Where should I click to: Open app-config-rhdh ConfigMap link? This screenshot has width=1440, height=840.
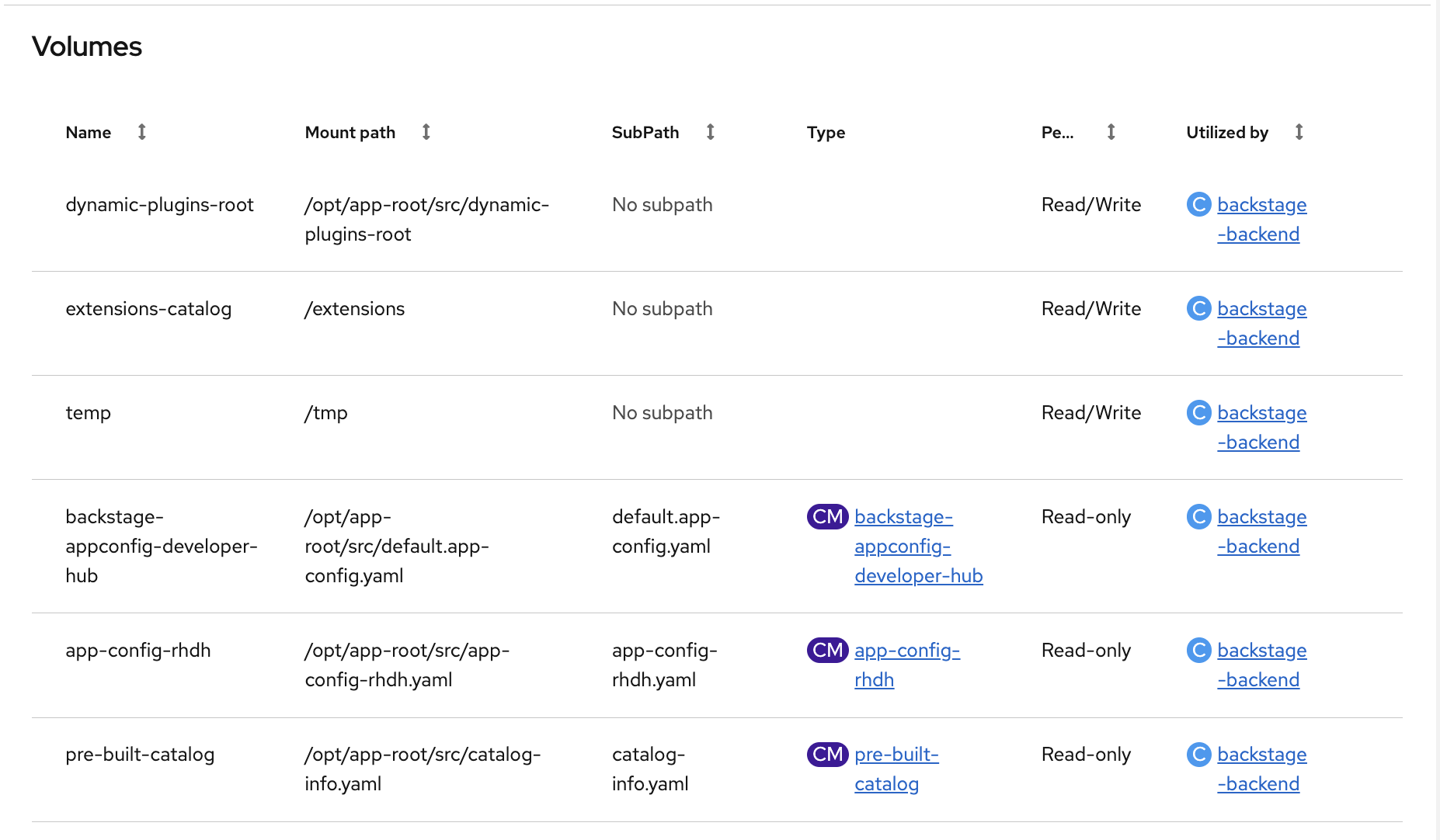pos(907,665)
